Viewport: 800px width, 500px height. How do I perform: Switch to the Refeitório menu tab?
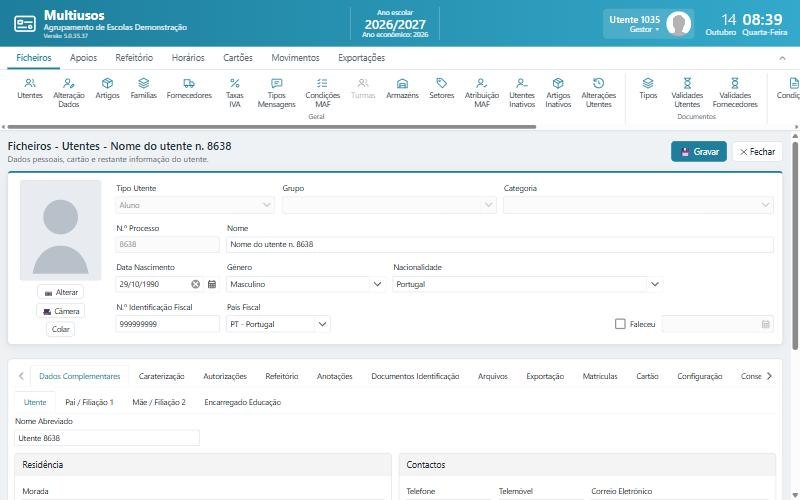click(134, 58)
